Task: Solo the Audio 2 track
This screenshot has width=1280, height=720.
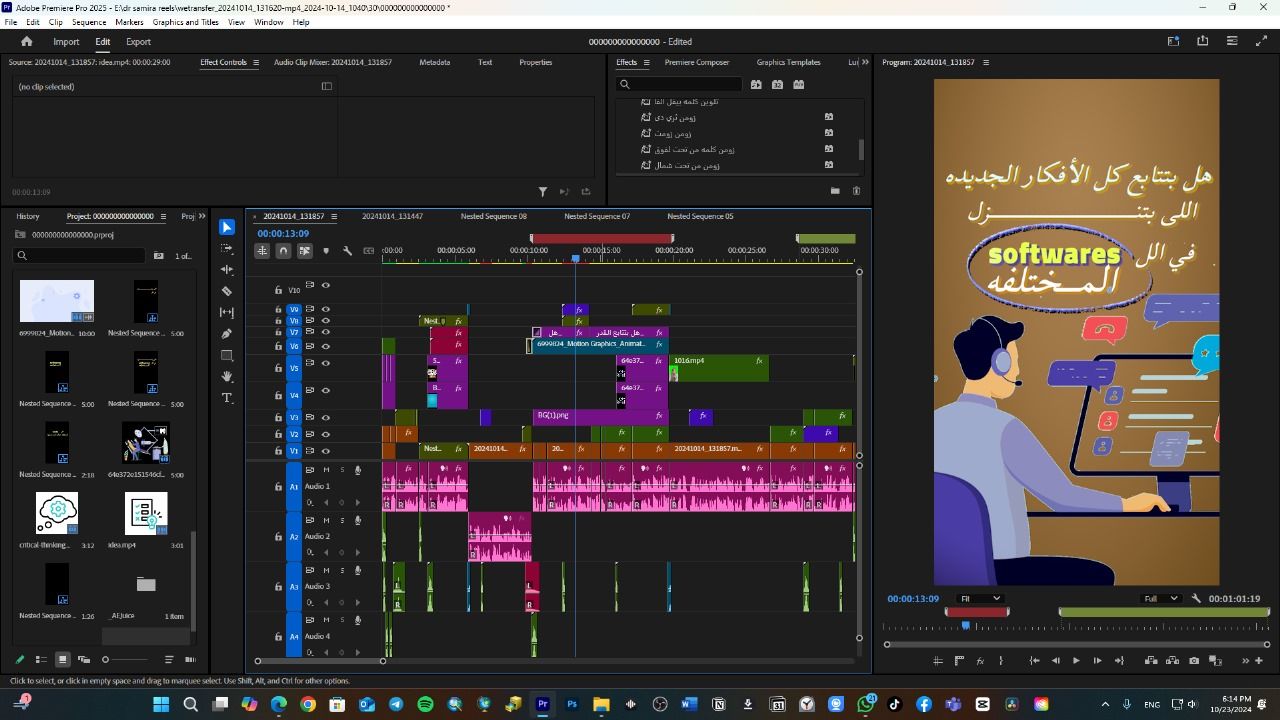Action: coord(342,520)
